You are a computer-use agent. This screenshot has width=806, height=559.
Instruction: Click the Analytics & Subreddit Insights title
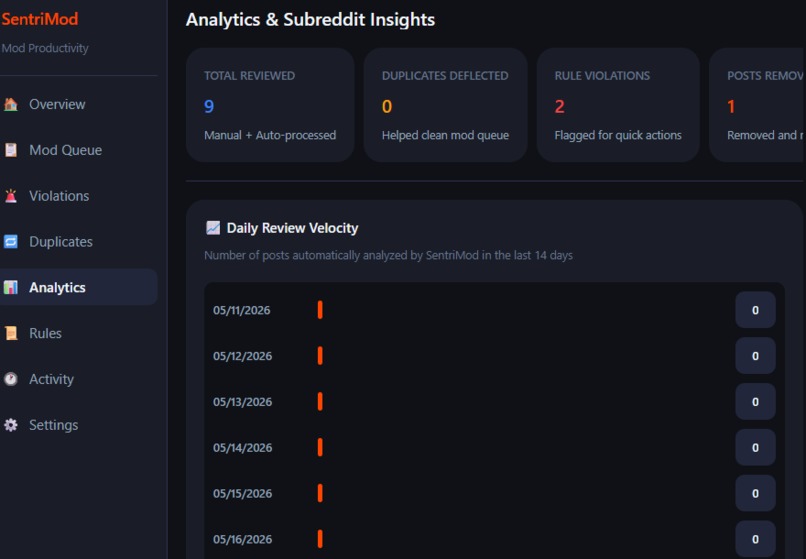click(x=310, y=20)
